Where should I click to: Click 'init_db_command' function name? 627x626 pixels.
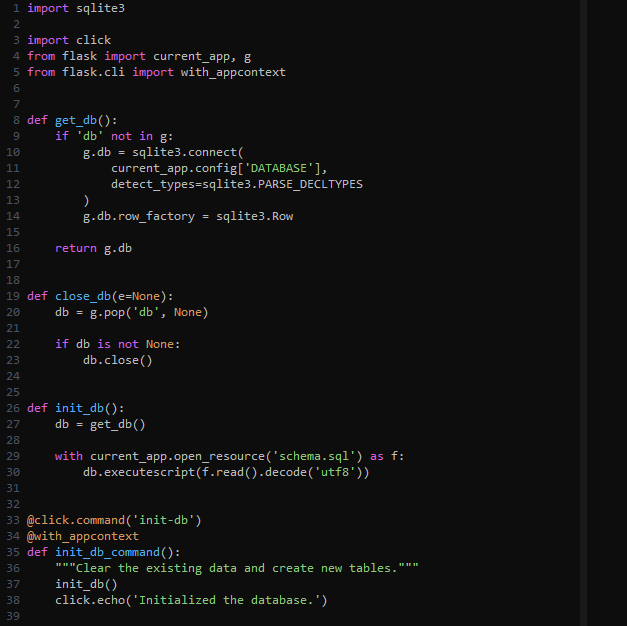tap(108, 552)
